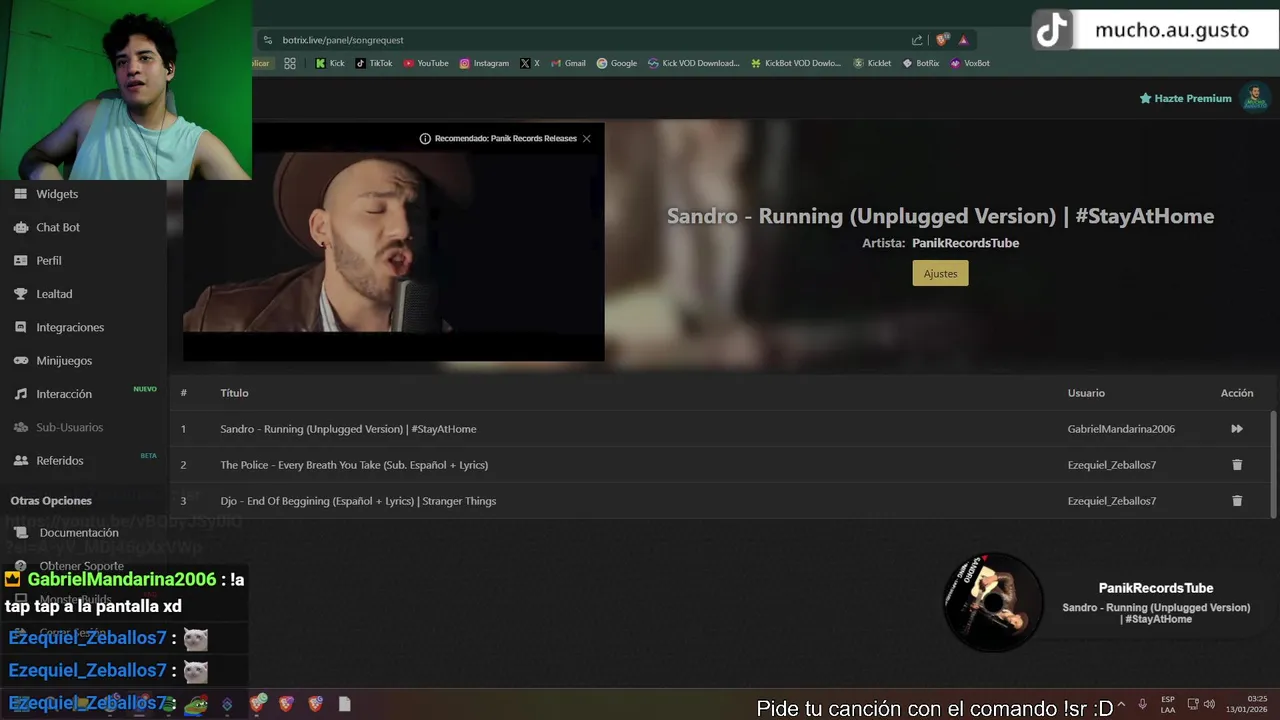
Task: Click the ESP LAA language indicator
Action: pyautogui.click(x=1168, y=704)
